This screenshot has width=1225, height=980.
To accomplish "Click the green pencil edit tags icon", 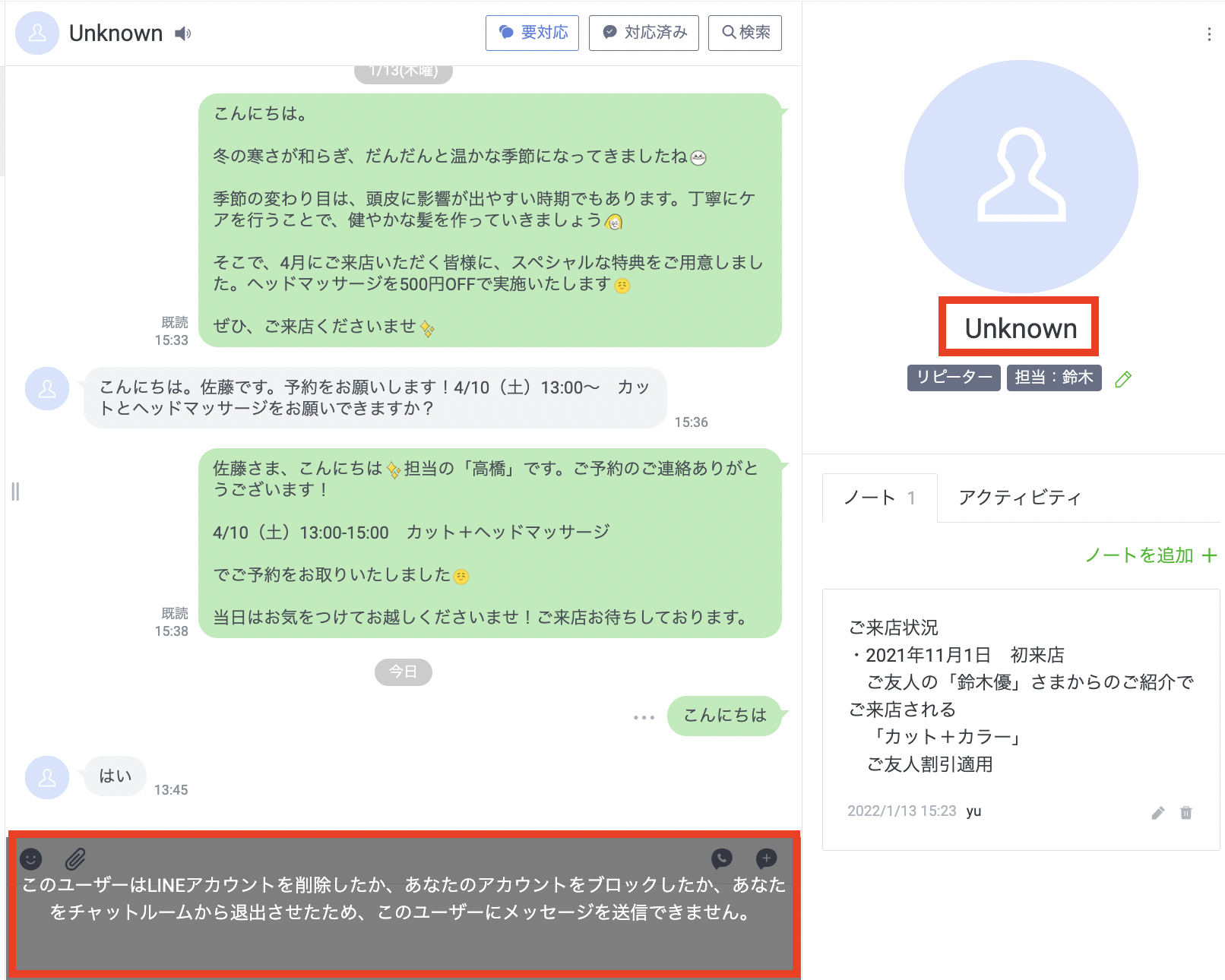I will [1123, 379].
